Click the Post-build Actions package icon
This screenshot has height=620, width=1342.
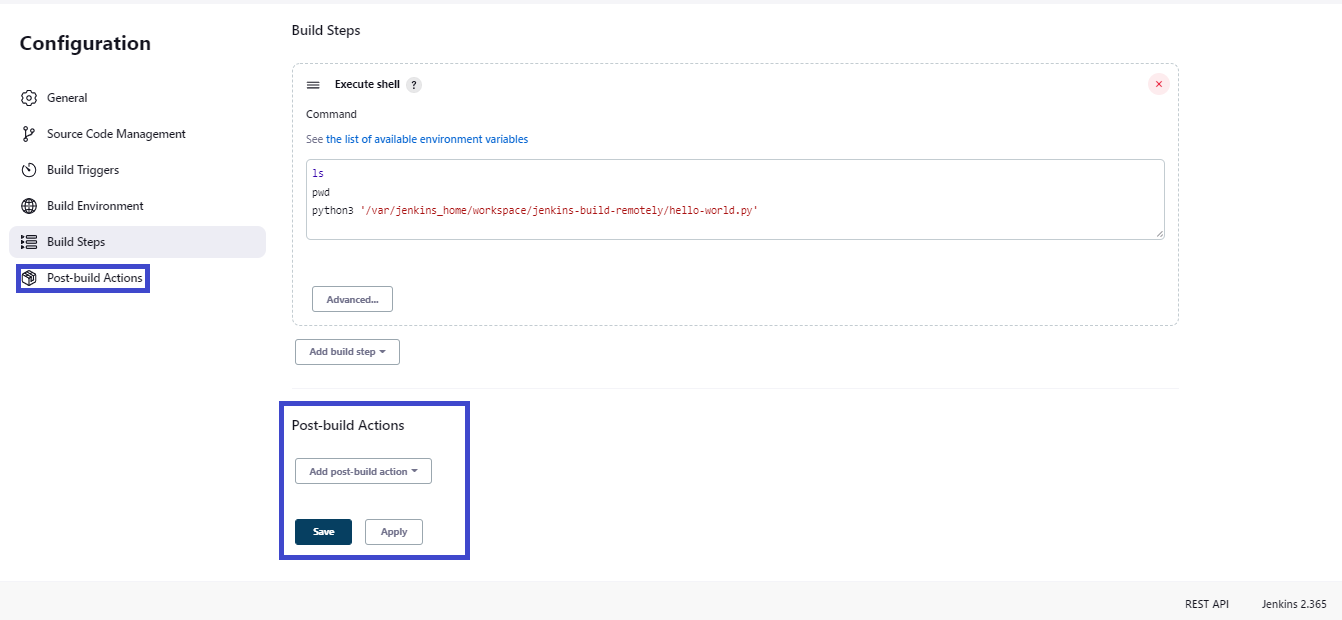[29, 278]
